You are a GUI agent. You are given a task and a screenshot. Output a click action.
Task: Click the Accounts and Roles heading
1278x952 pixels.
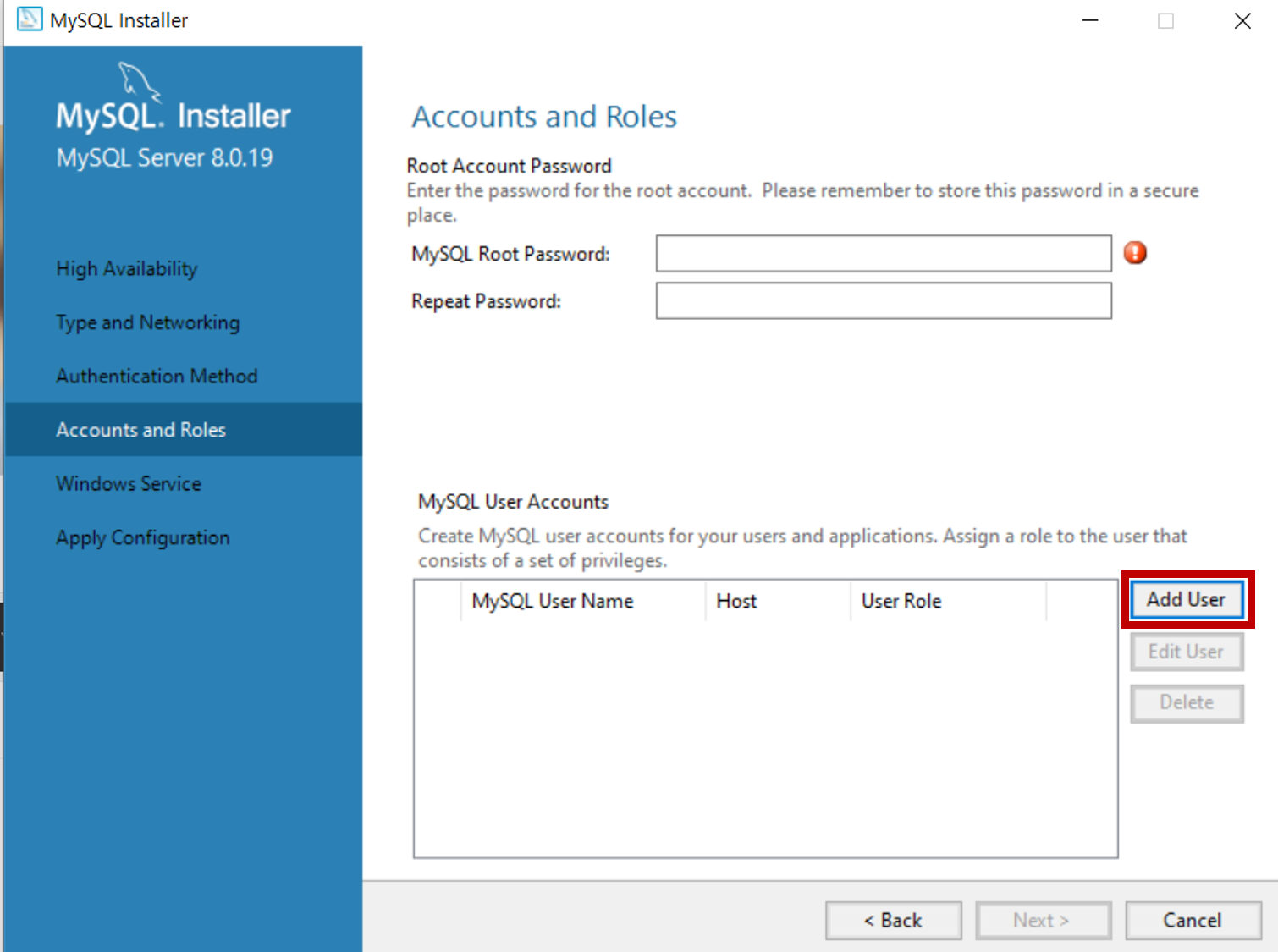544,116
